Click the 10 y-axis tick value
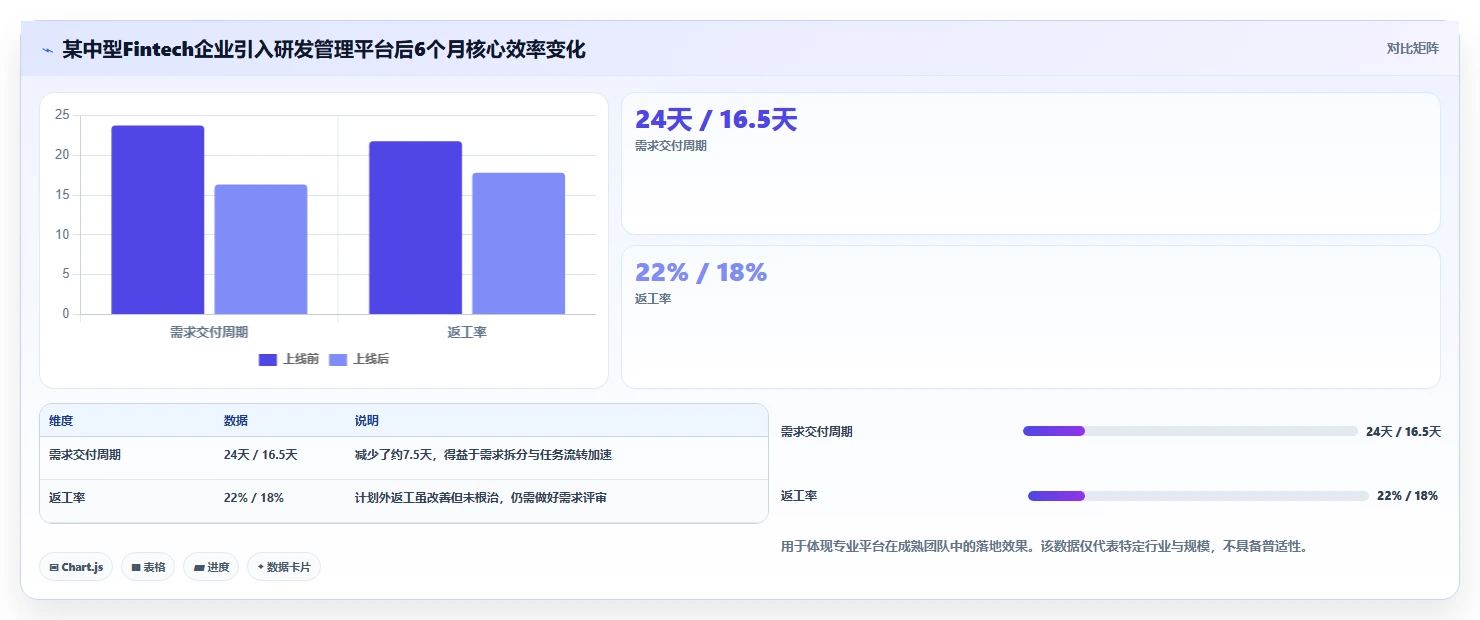Screen dimensions: 1480x620 (62, 235)
